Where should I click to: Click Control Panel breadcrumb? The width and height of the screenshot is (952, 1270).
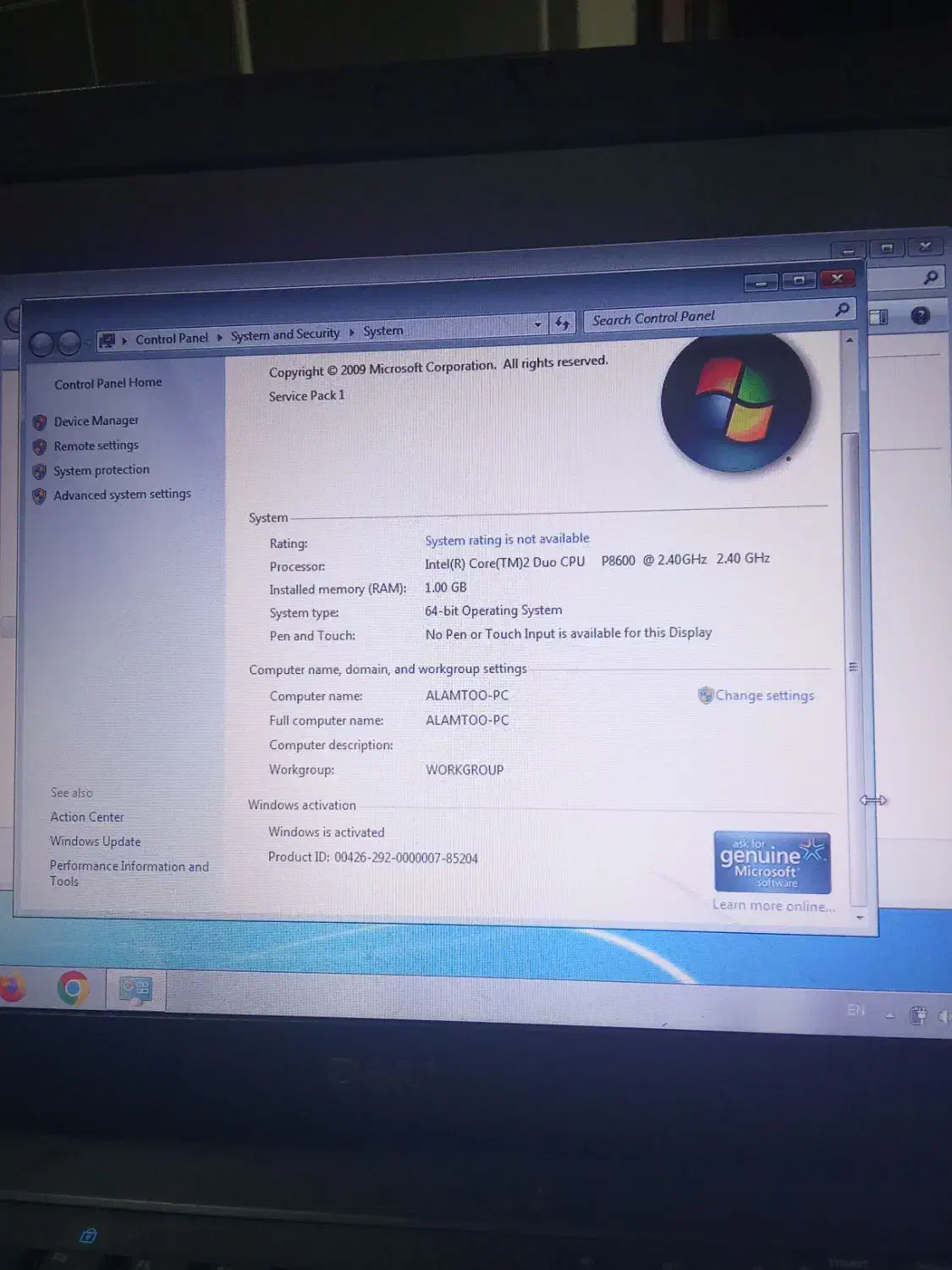pos(171,339)
